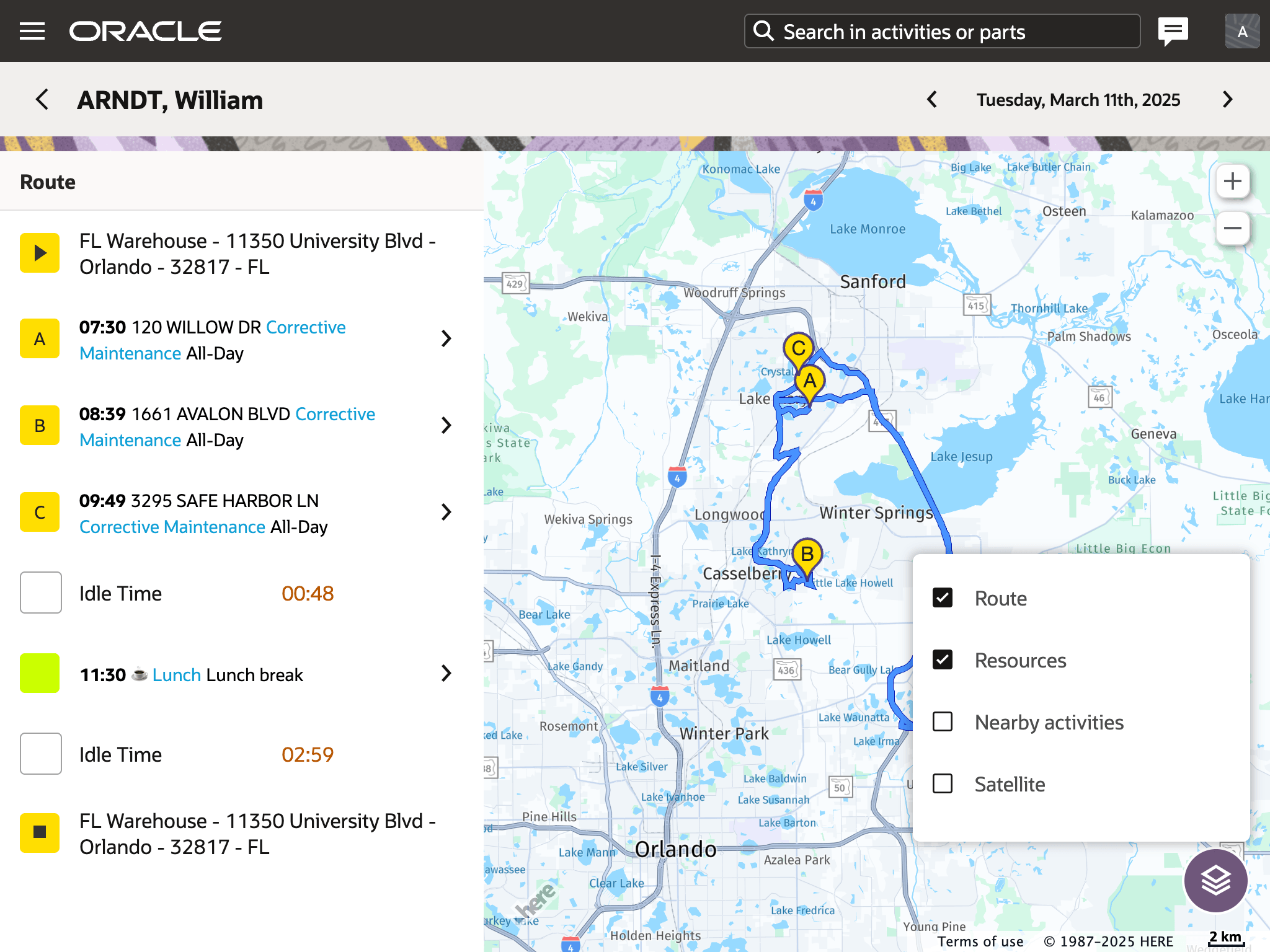Click the search activities or parts field

pos(943,32)
